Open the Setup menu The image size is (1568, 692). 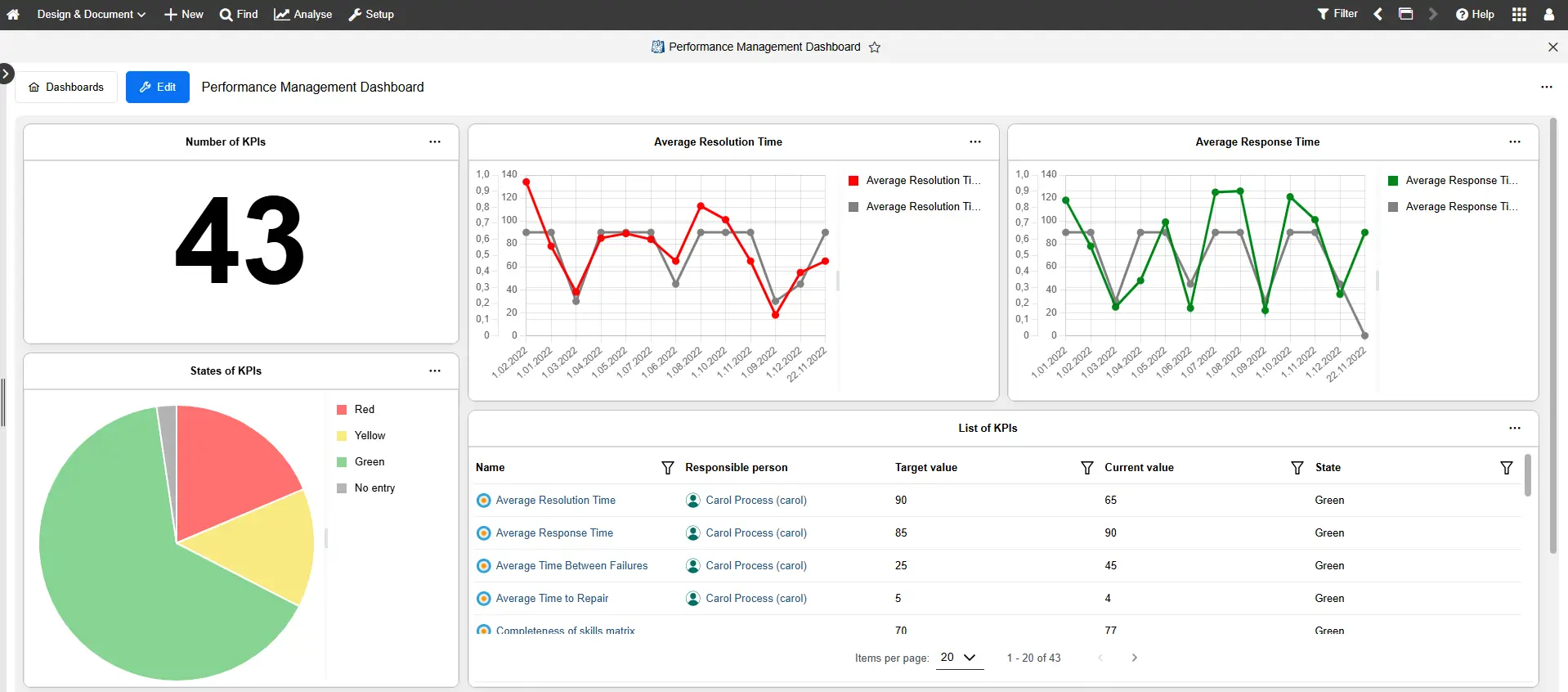[x=371, y=15]
